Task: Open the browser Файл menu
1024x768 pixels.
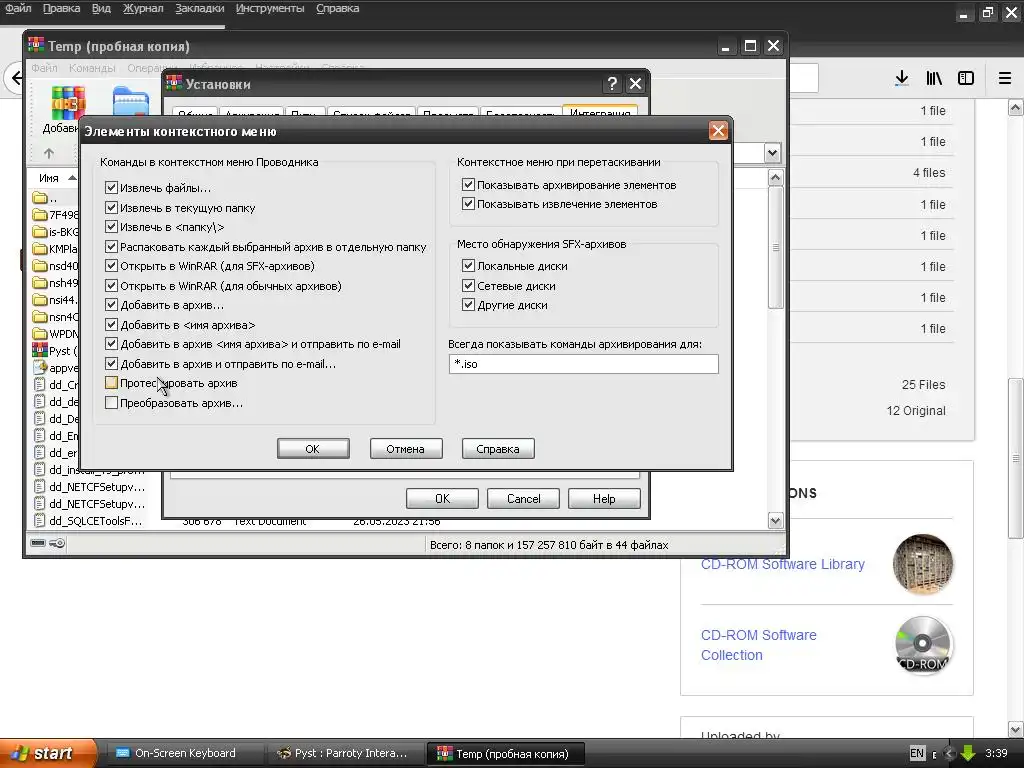Action: click(x=18, y=8)
